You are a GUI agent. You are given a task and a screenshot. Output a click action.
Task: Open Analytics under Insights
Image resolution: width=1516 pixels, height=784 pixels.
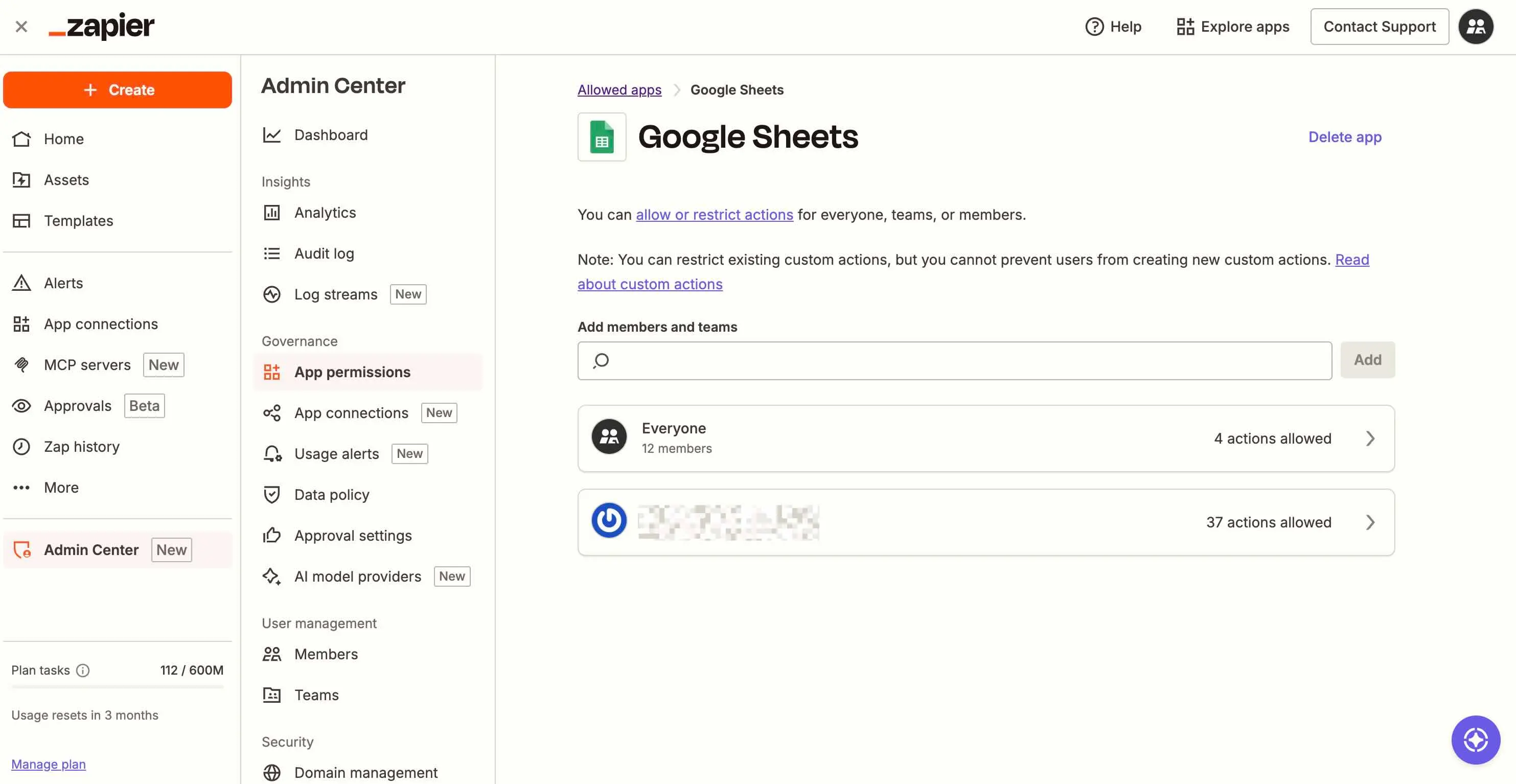coord(368,213)
